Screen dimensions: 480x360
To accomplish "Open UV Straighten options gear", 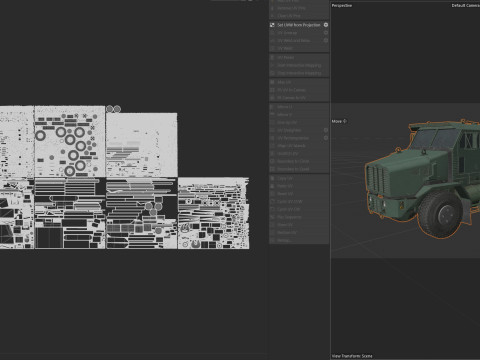I will pos(326,130).
